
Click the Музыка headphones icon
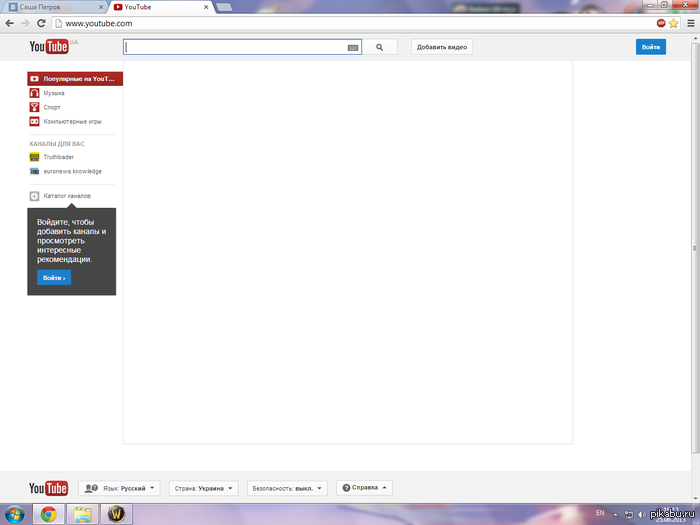(x=34, y=93)
